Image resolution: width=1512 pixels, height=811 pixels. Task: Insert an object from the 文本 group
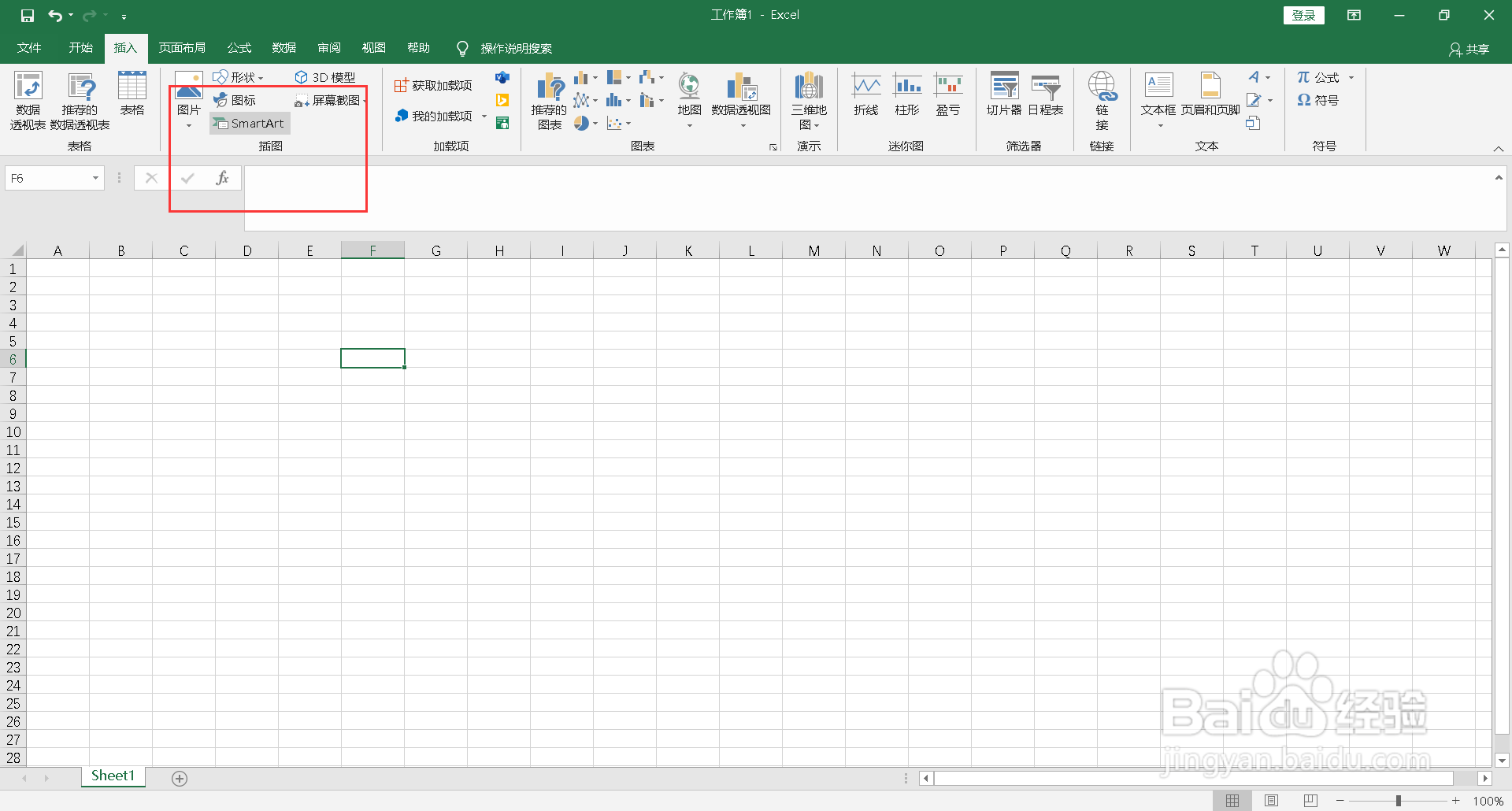[1253, 123]
